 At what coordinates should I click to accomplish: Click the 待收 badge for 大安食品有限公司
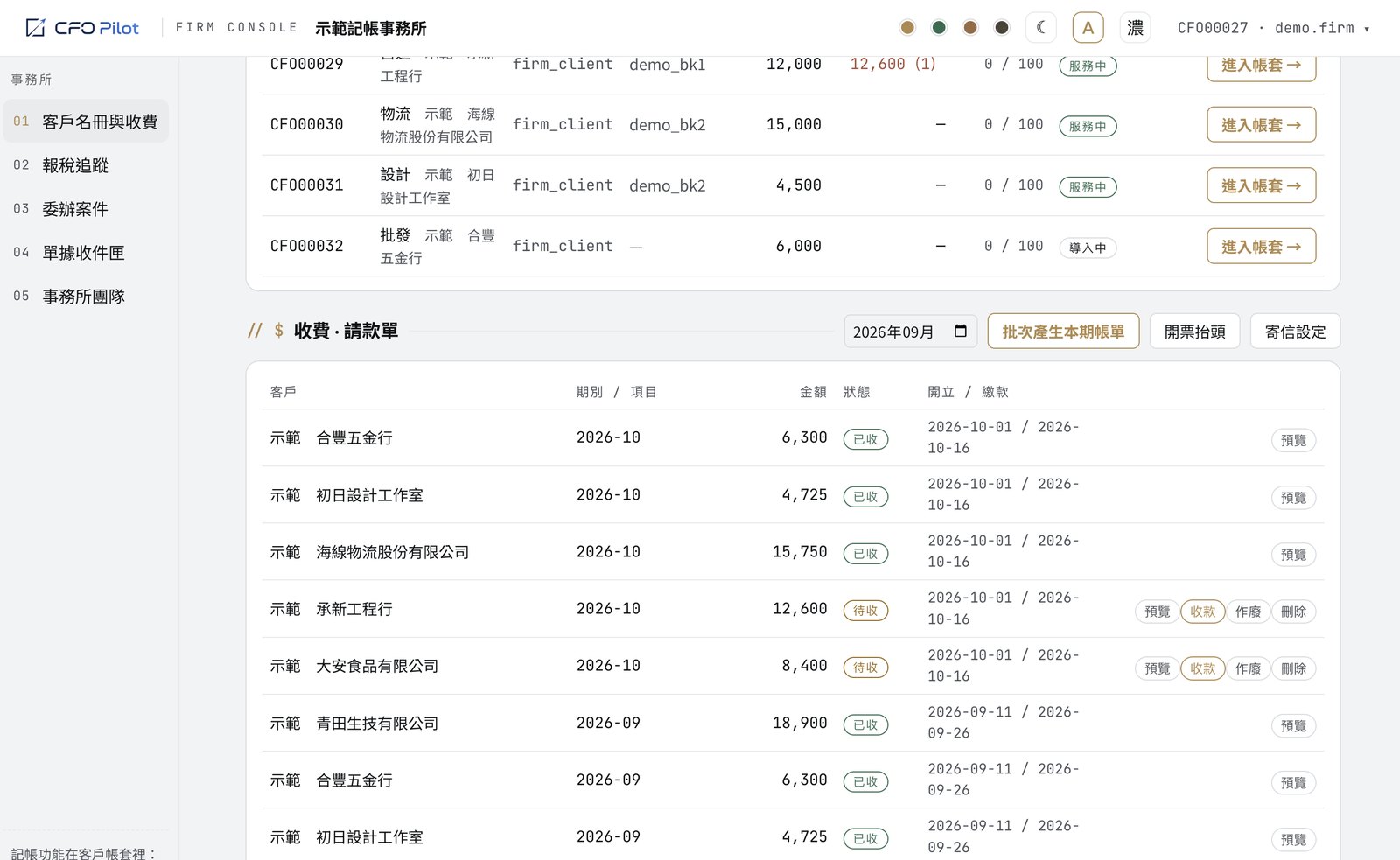pyautogui.click(x=865, y=668)
